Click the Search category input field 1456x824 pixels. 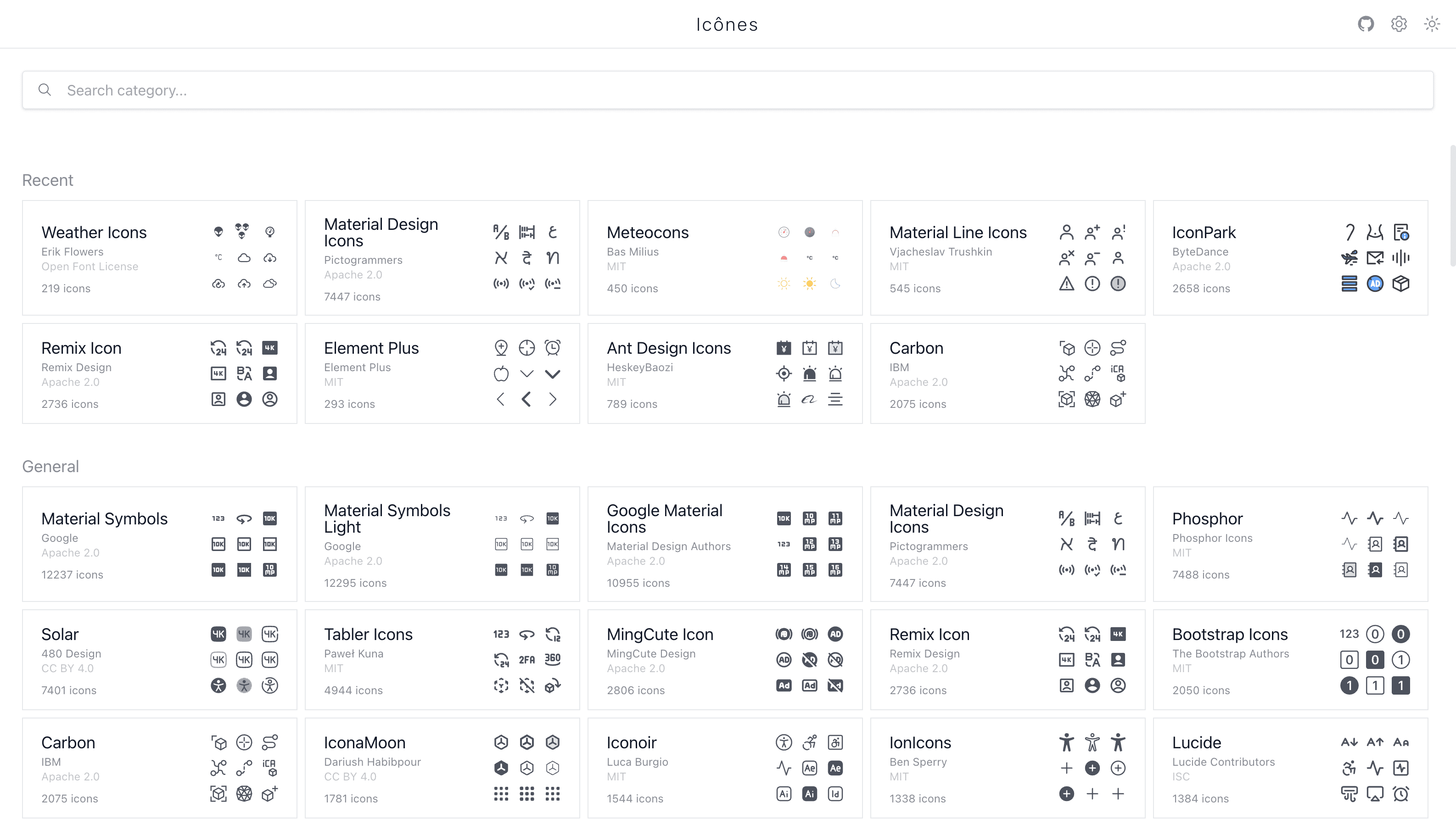coord(728,90)
